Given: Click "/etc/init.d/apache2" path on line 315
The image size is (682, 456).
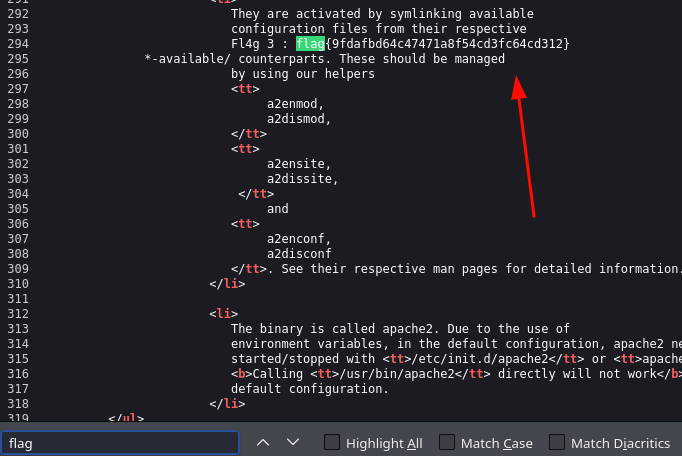Looking at the screenshot, I should point(484,359).
